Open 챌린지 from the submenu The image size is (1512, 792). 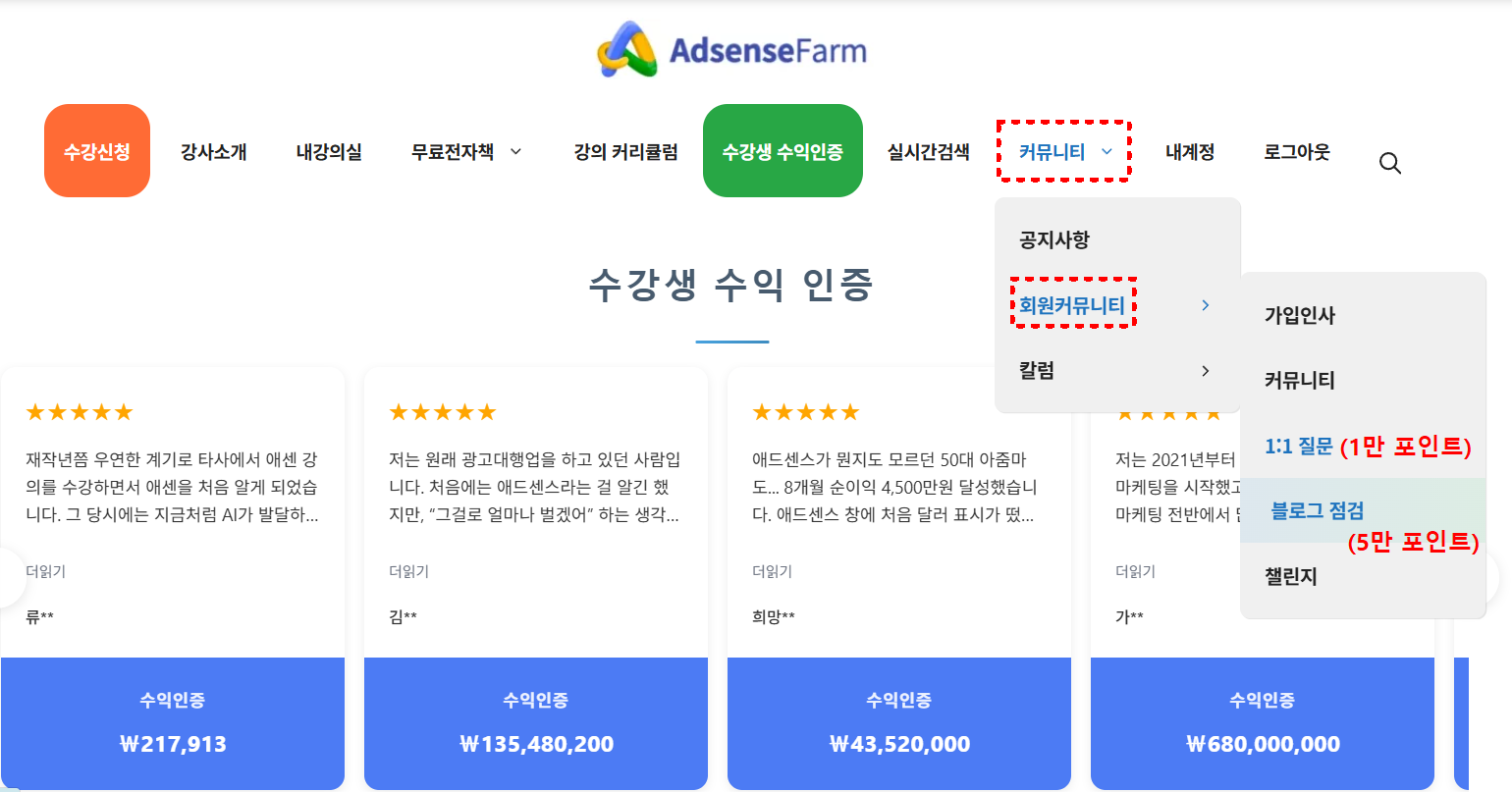point(1291,576)
